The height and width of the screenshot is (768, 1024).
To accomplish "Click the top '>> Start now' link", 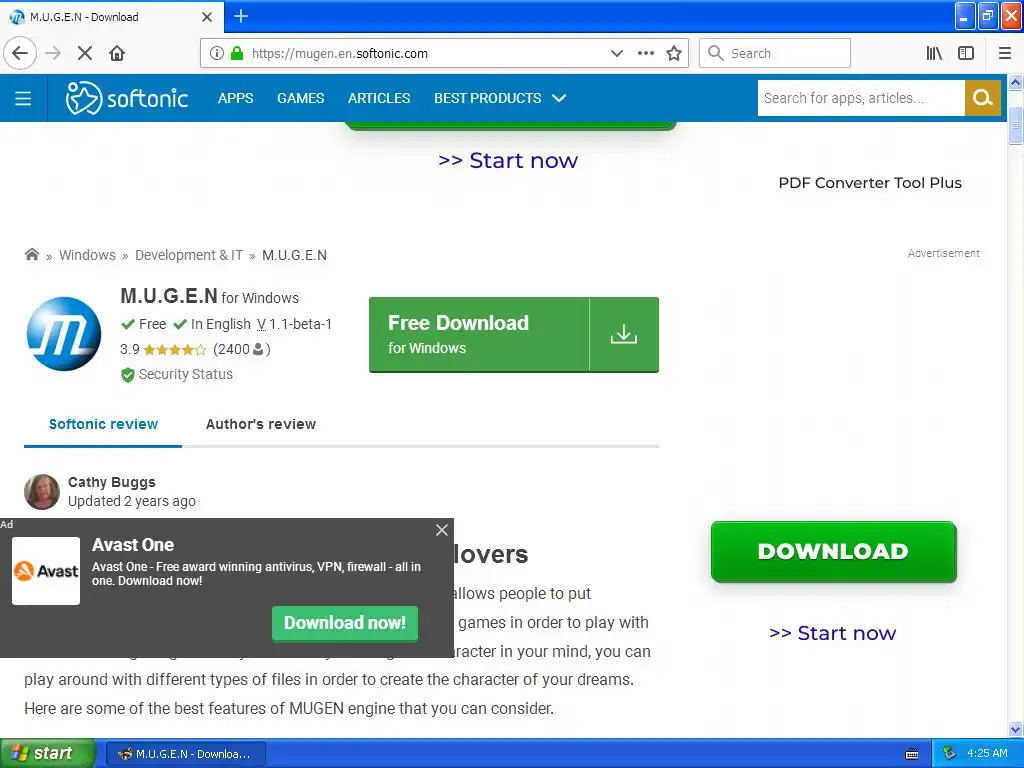I will point(508,161).
